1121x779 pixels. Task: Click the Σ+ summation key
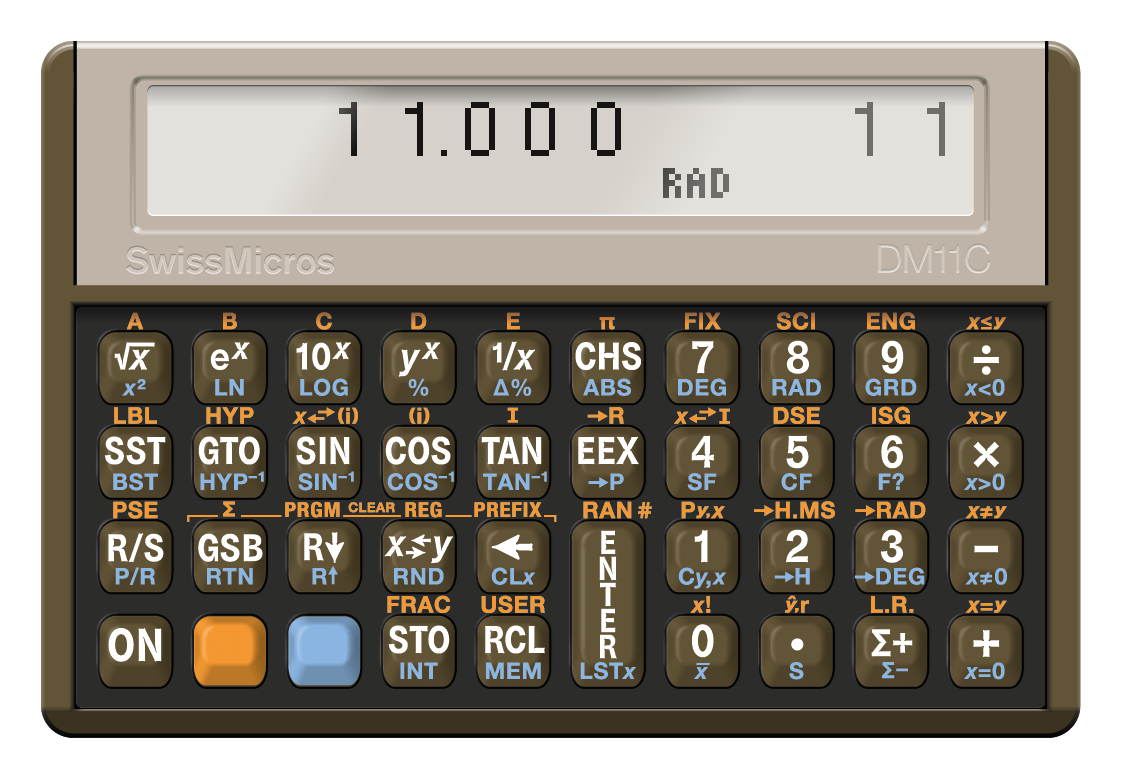(891, 651)
